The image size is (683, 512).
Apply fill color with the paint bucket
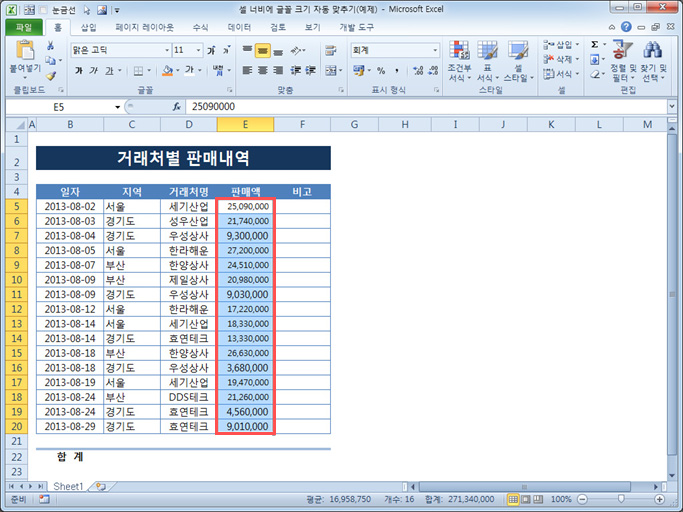[167, 70]
